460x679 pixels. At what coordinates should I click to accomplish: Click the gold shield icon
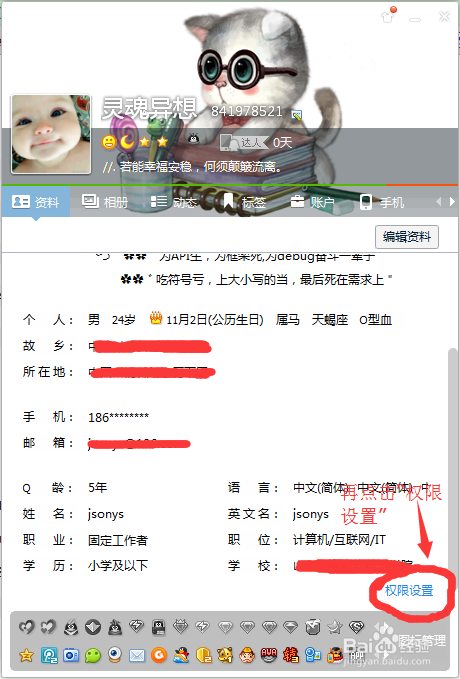click(203, 655)
